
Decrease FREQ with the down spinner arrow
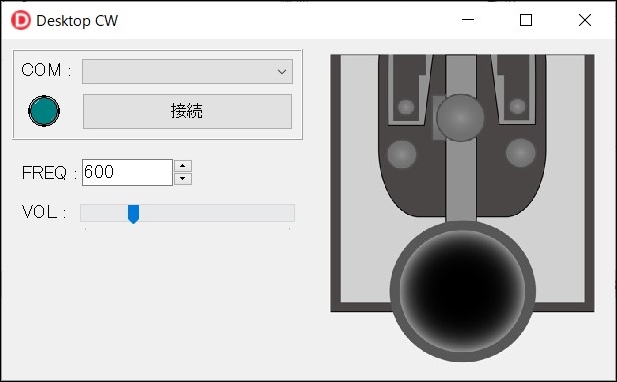(183, 179)
